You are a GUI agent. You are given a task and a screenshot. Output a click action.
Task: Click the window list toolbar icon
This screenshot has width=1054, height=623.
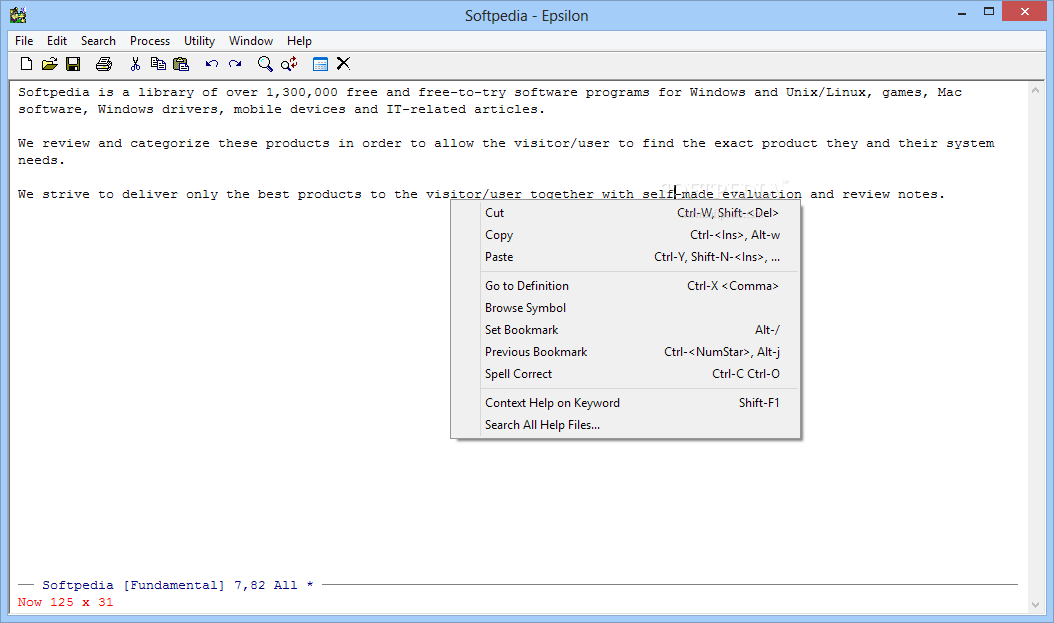click(x=321, y=64)
